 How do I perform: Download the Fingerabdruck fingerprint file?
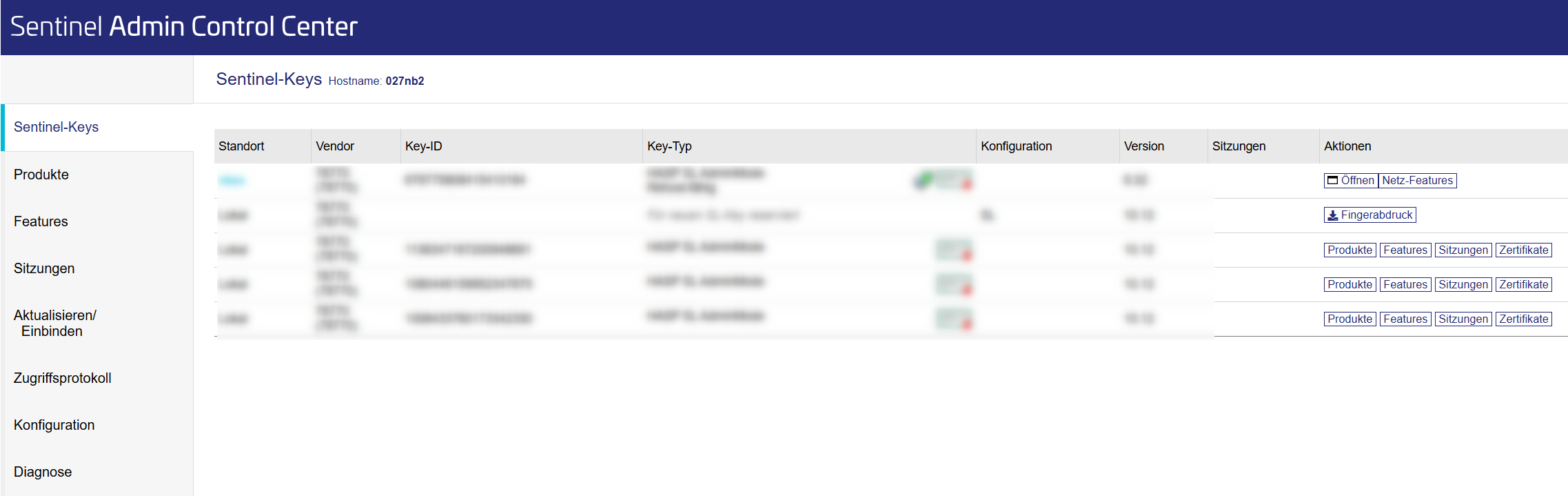coord(1370,215)
